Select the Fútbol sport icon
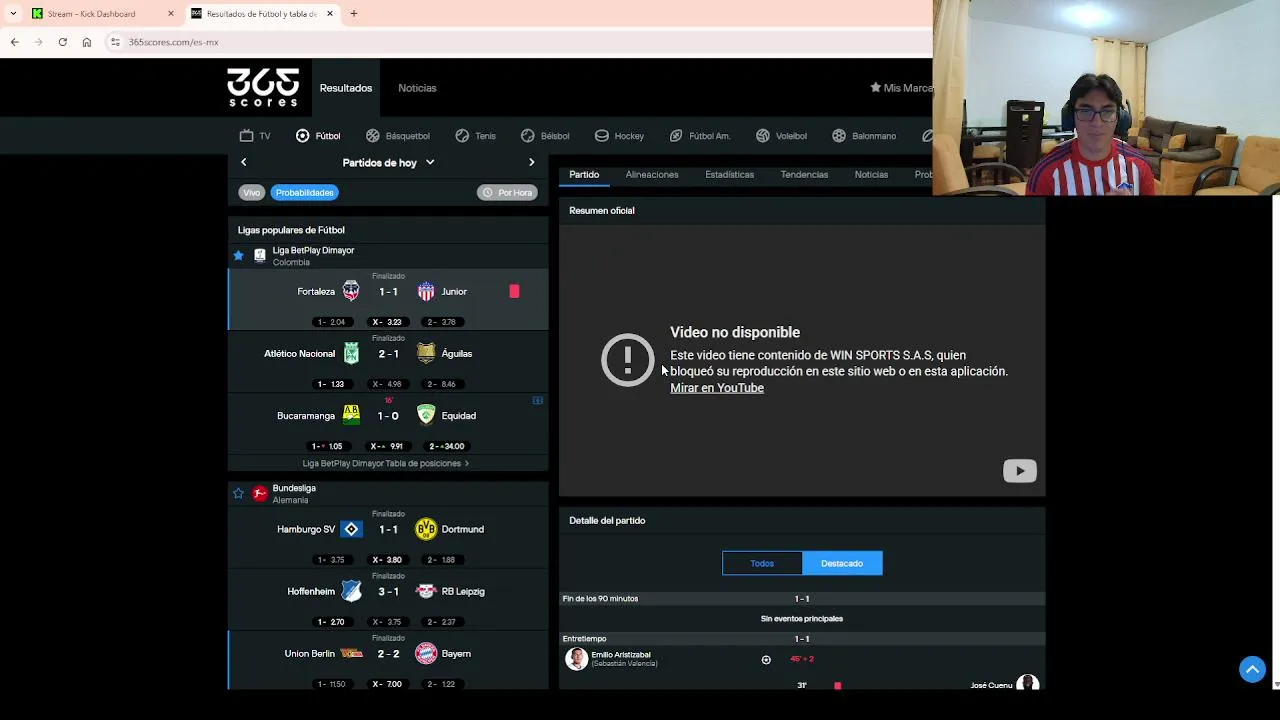The image size is (1280, 720). [302, 135]
